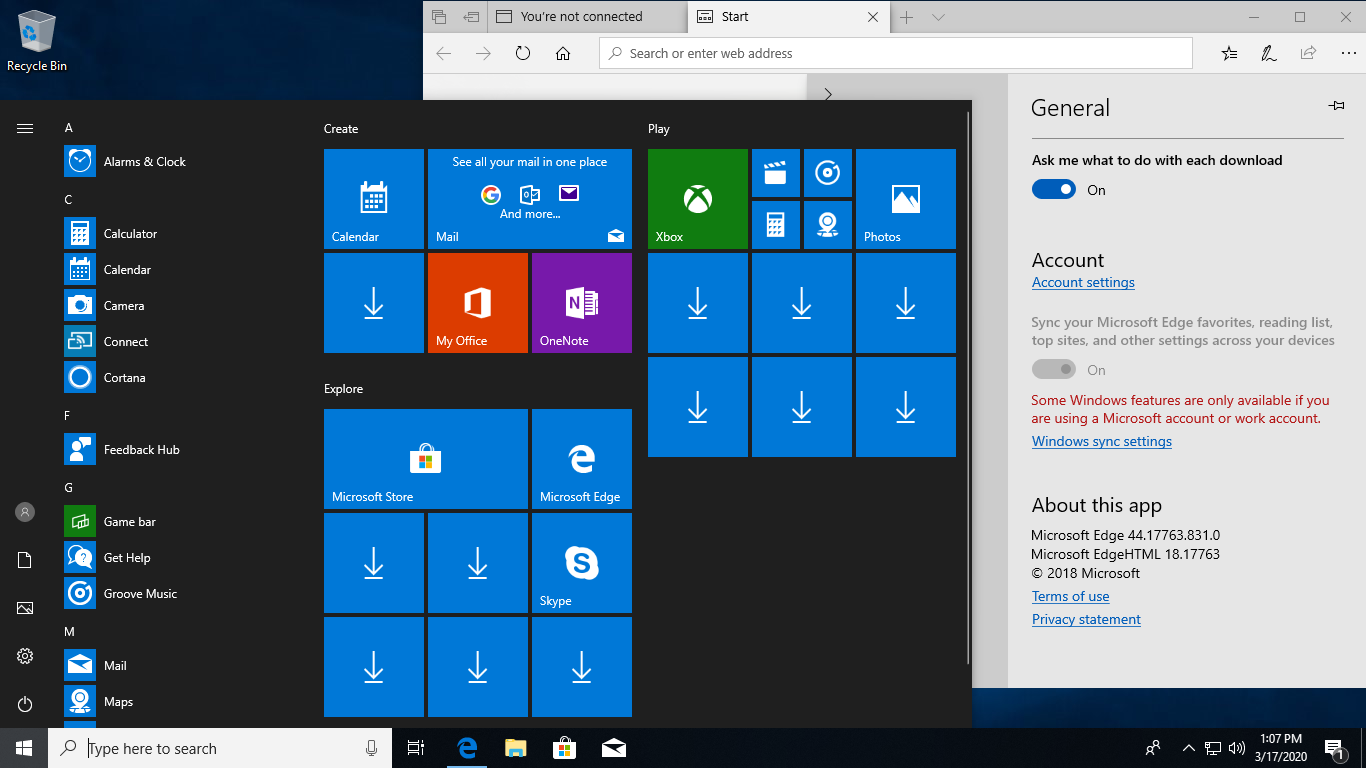This screenshot has height=768, width=1366.
Task: Launch the Microsoft Store tile
Action: click(426, 459)
